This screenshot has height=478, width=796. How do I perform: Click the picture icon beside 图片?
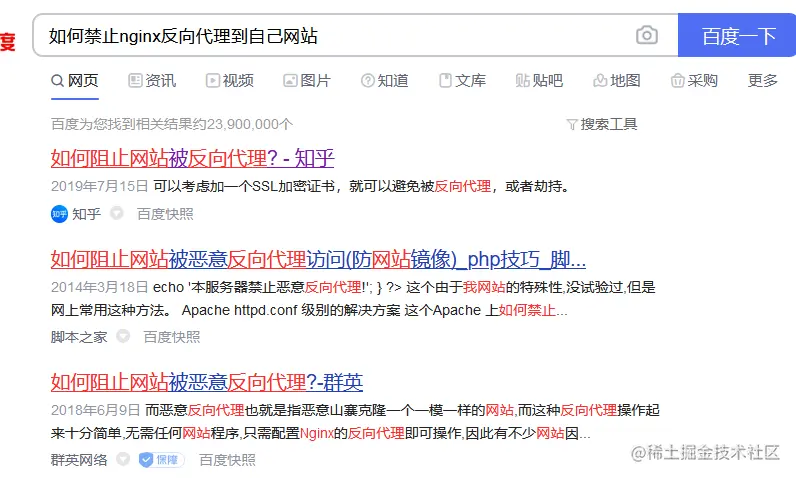click(290, 80)
